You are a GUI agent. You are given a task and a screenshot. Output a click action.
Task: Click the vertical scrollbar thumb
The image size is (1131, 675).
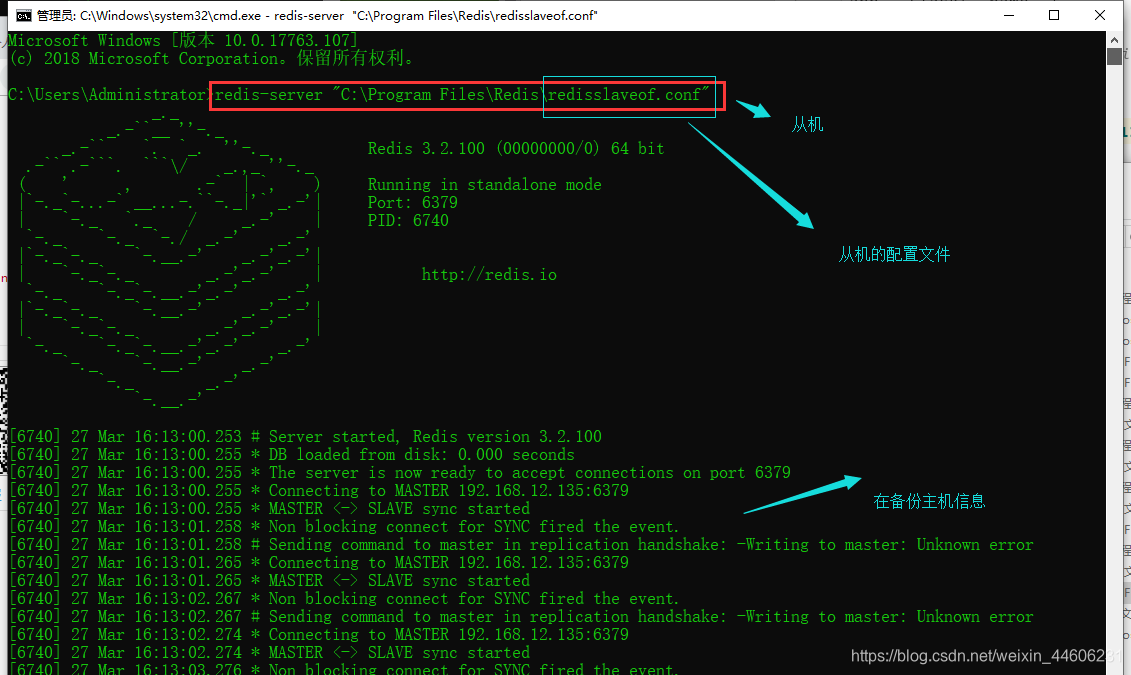[1114, 56]
